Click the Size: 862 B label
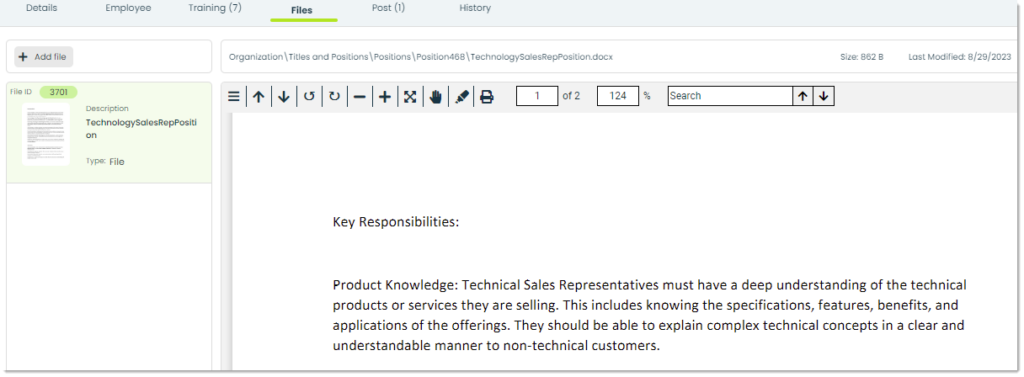Screen dimensions: 1024x377 point(861,57)
